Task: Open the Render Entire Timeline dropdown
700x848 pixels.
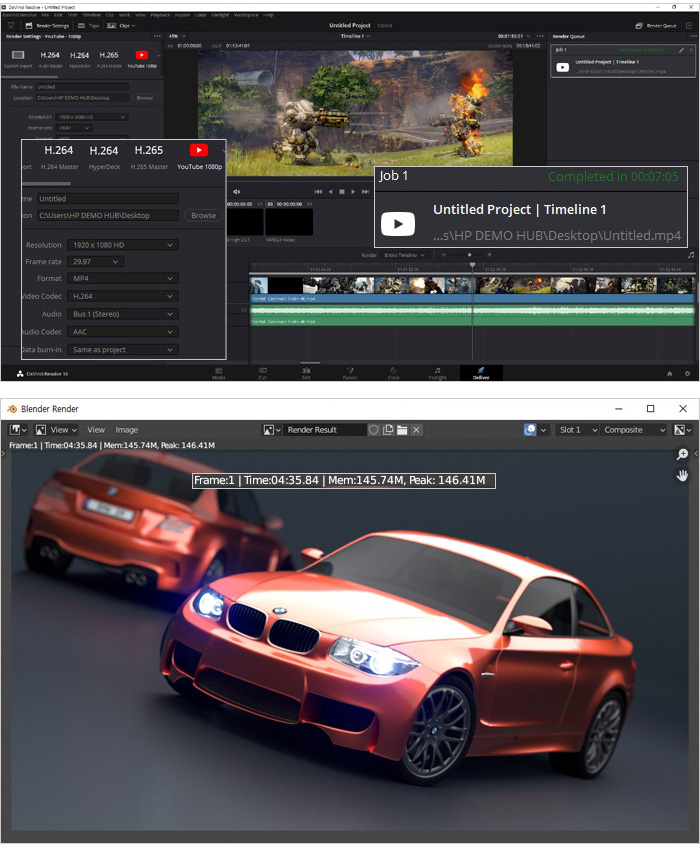Action: pyautogui.click(x=405, y=255)
